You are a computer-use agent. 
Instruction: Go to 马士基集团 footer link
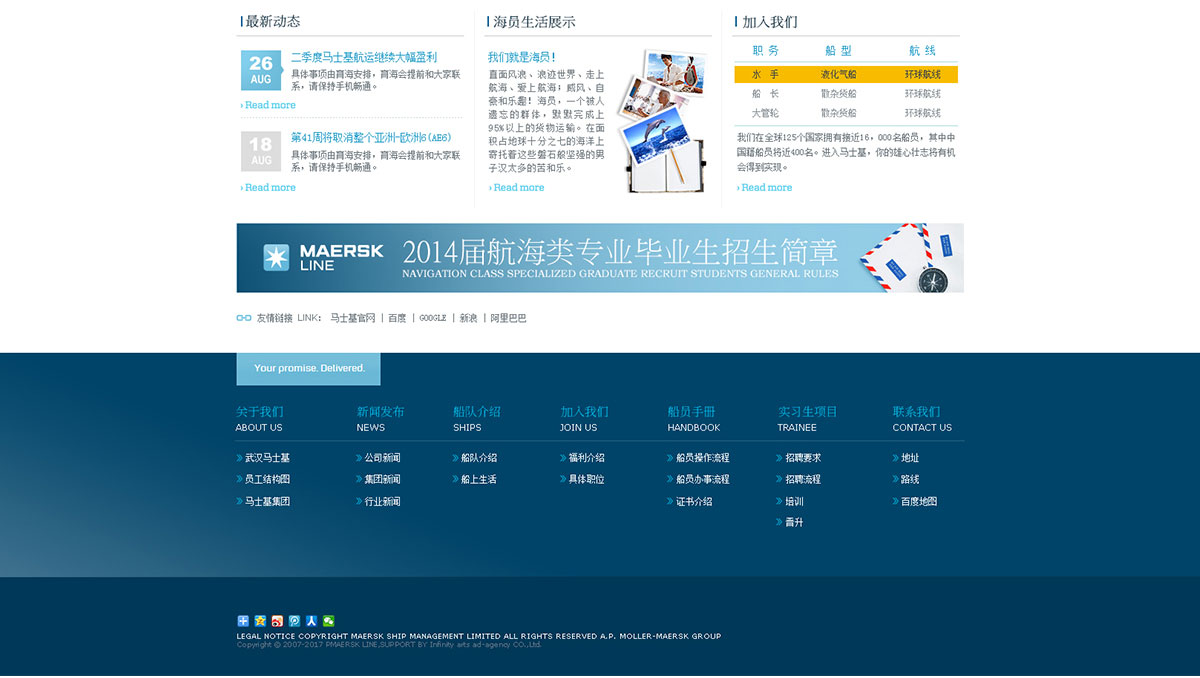[267, 501]
